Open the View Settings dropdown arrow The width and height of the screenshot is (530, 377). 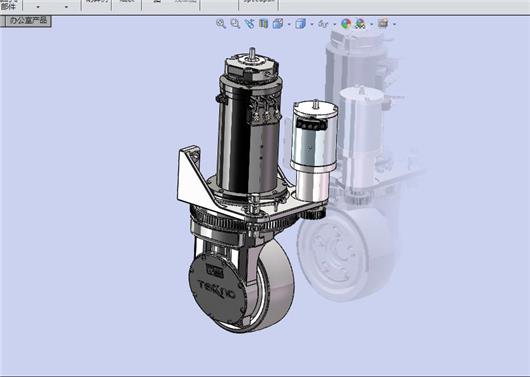pos(394,24)
